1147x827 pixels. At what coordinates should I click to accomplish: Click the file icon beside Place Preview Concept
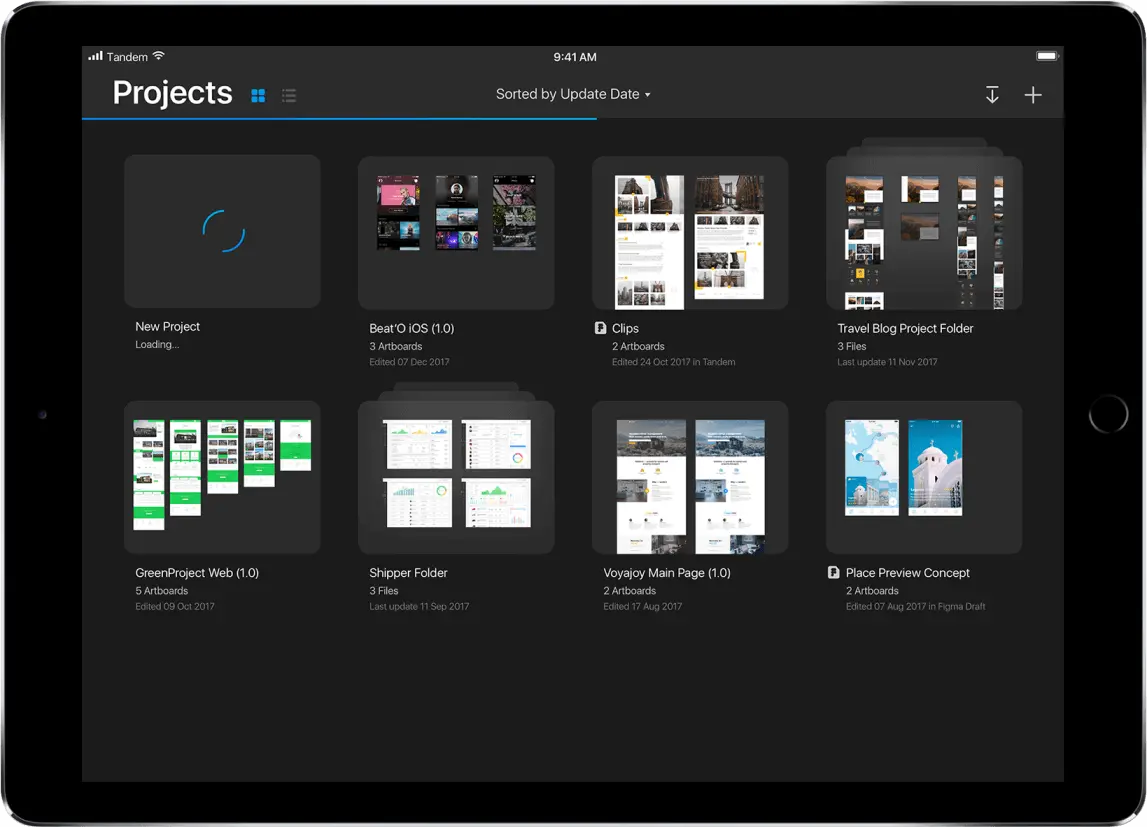834,573
